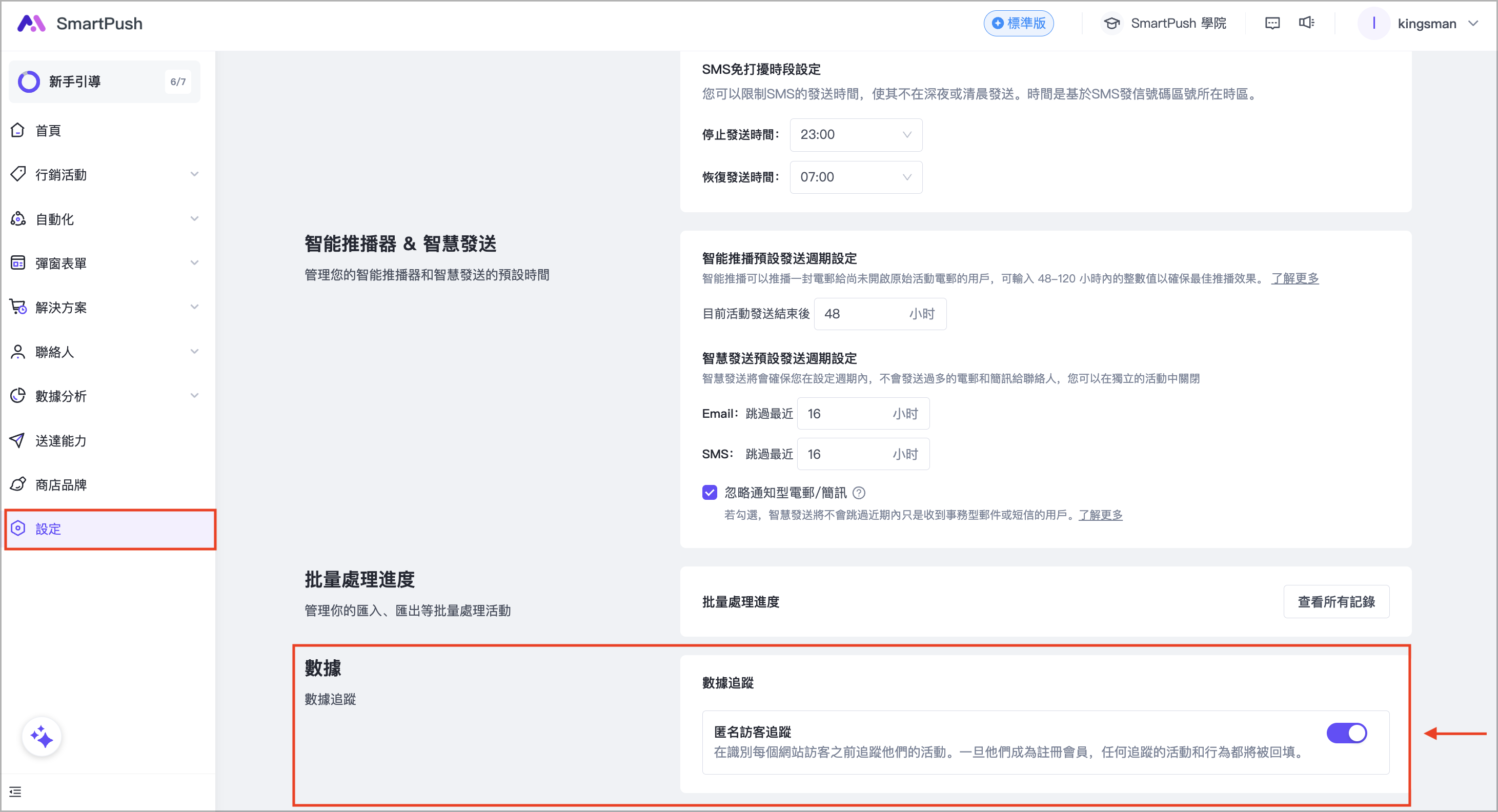This screenshot has width=1498, height=812.
Task: Open the message chat icon in header
Action: pyautogui.click(x=1272, y=23)
